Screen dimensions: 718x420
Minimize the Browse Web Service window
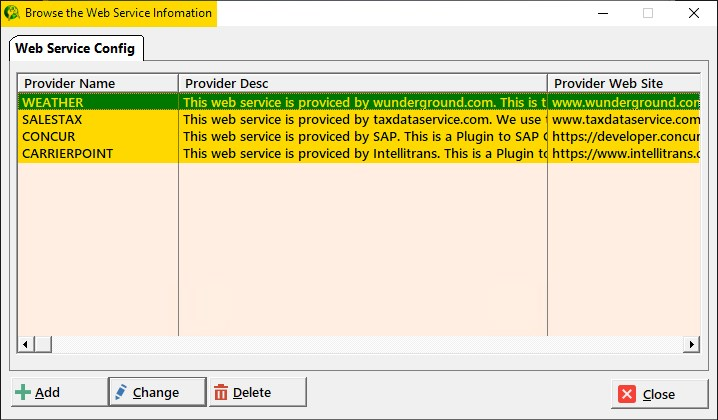[x=603, y=13]
